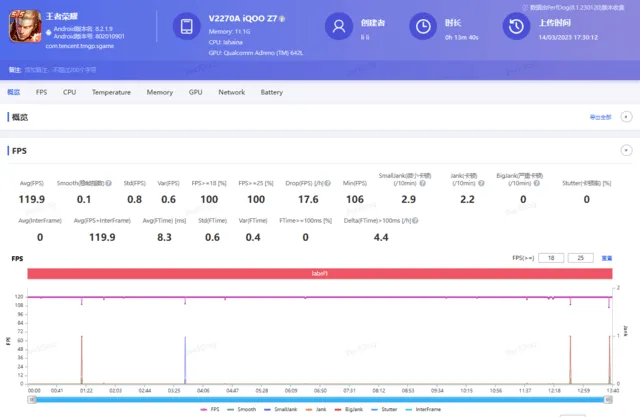
Task: Click the info icon beside iQOO Z7
Action: (283, 19)
